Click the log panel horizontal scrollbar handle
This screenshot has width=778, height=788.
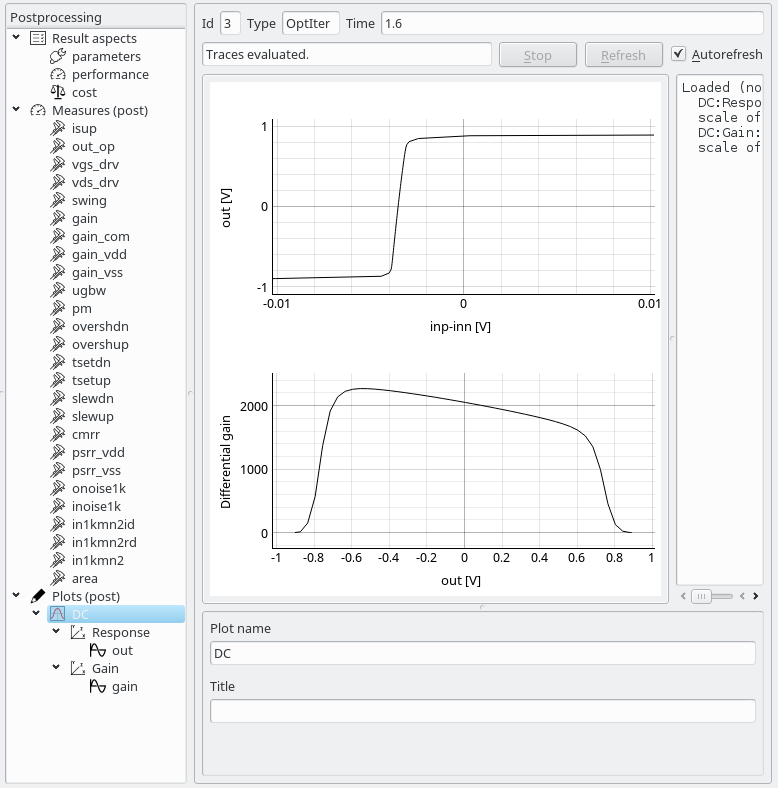702,597
